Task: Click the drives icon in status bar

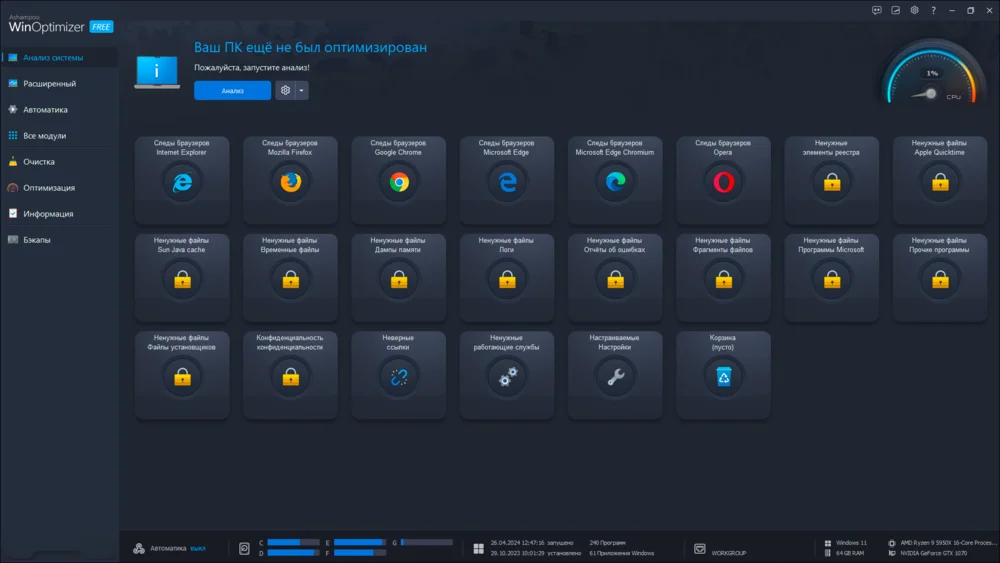Action: [244, 548]
